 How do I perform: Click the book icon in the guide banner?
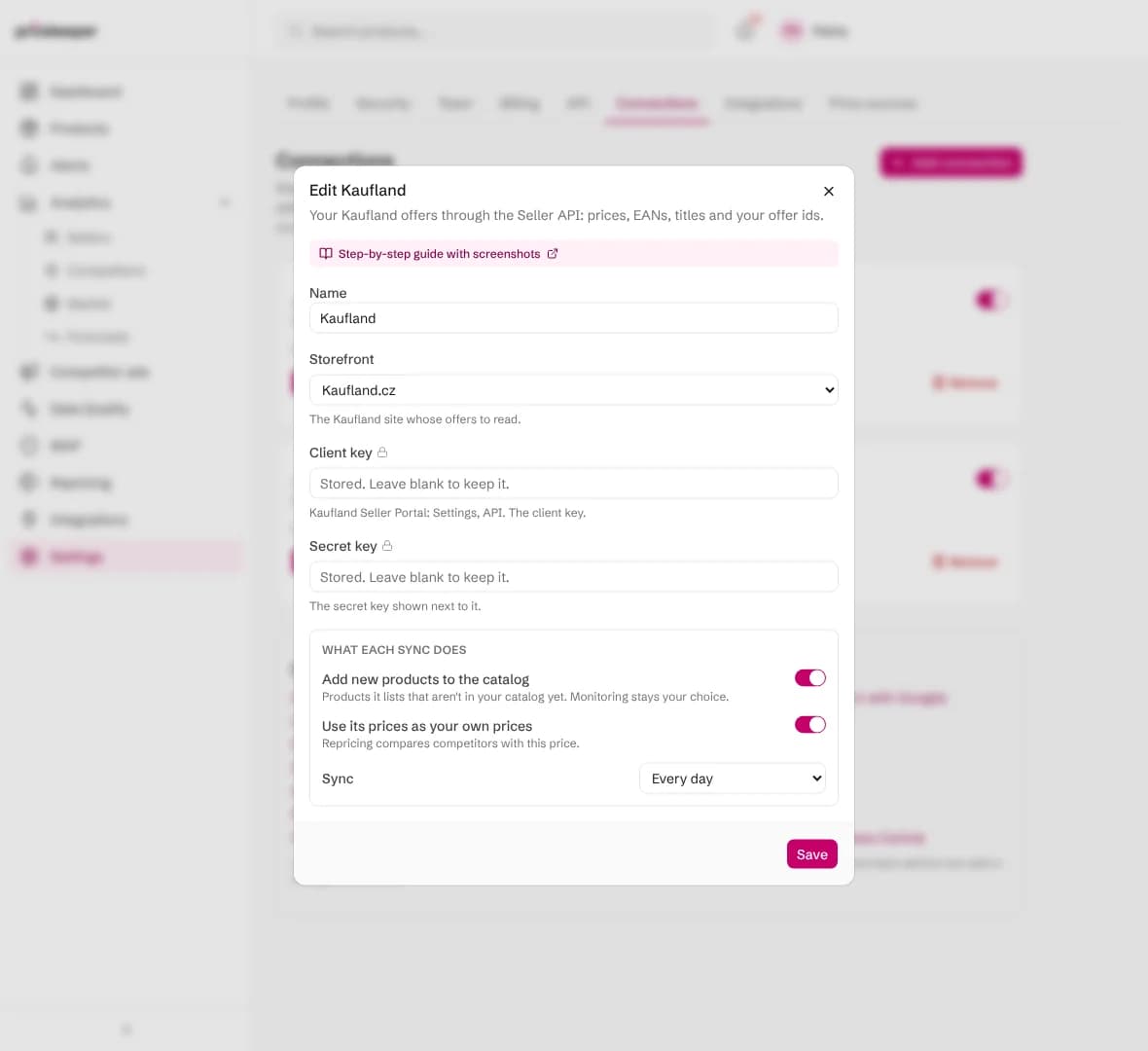click(326, 253)
